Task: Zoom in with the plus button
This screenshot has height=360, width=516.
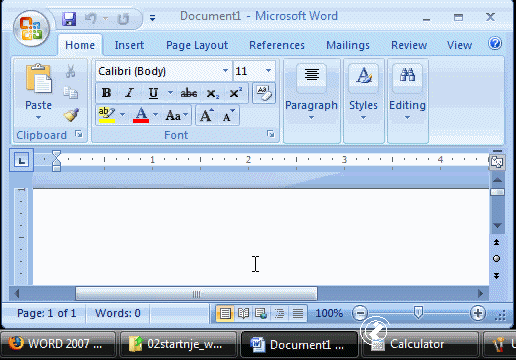Action: 478,313
